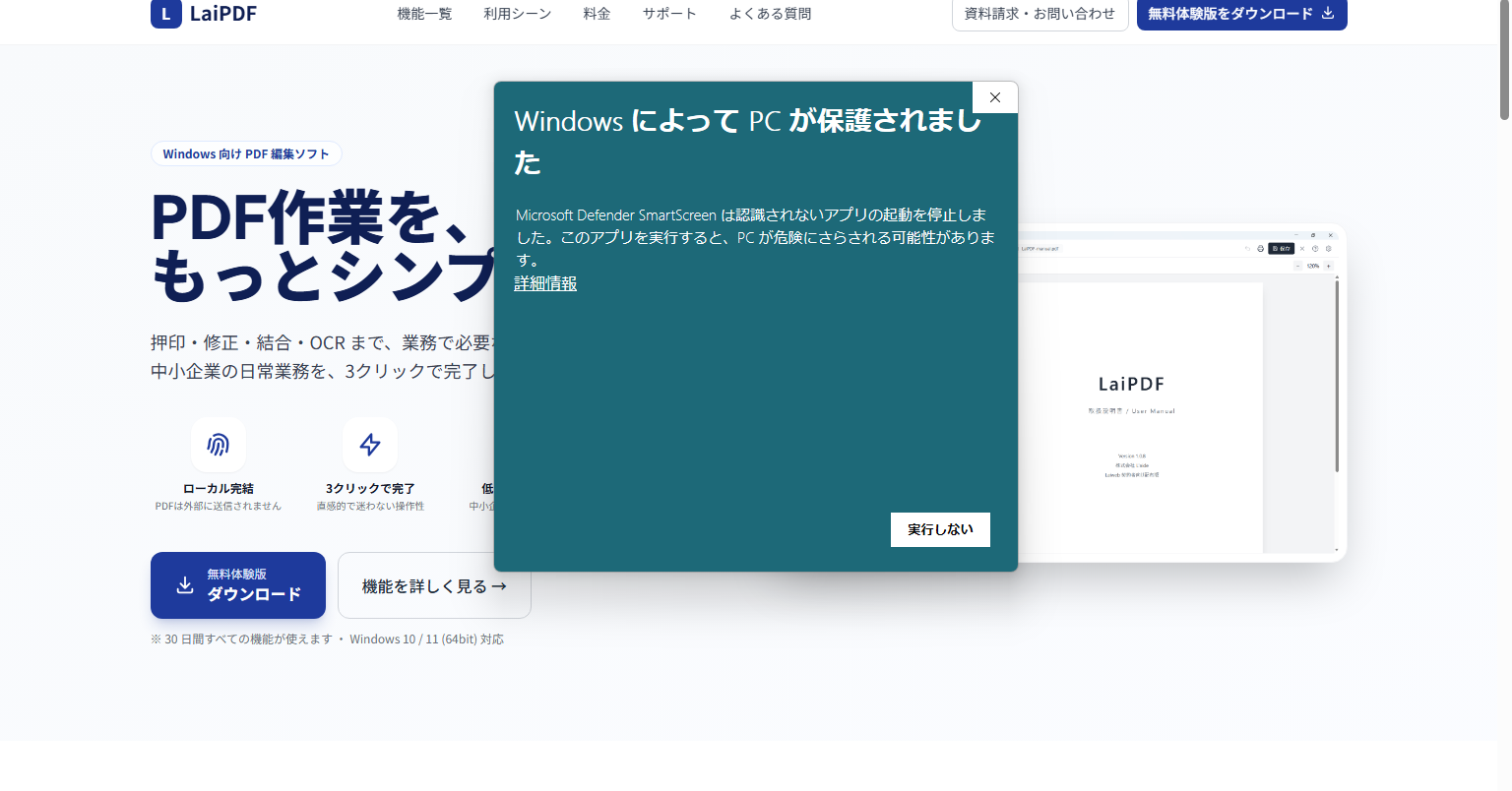Open the サポート nav item

coord(669,14)
